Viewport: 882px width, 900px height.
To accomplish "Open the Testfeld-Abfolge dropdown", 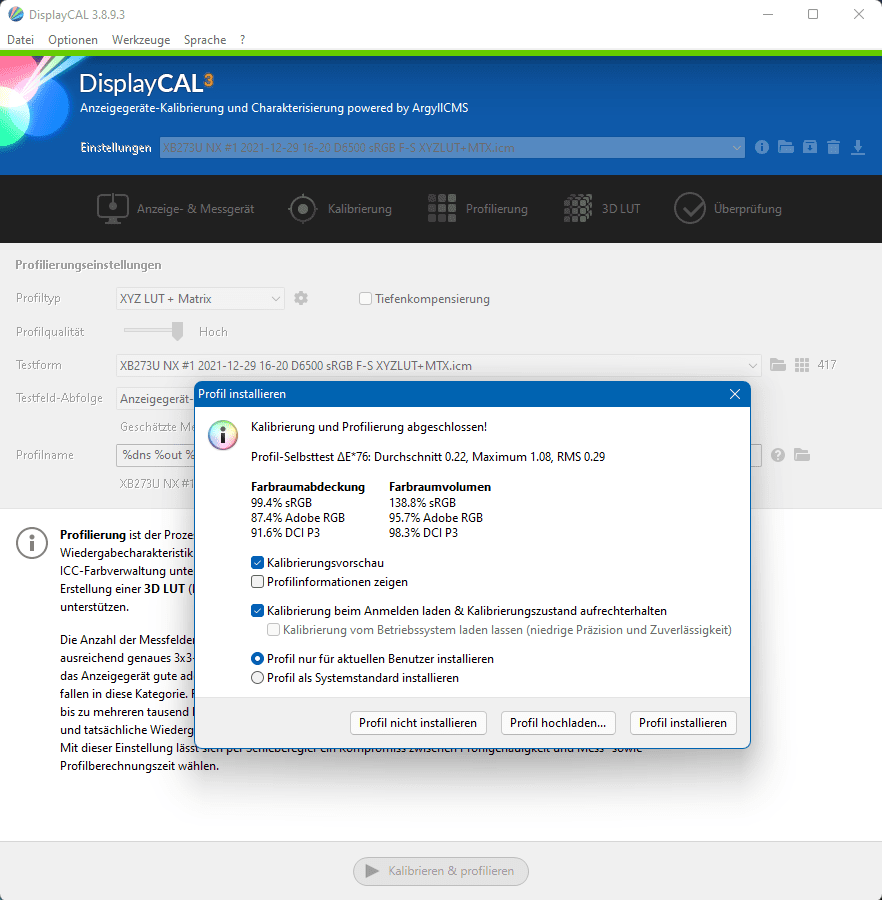I will click(156, 398).
